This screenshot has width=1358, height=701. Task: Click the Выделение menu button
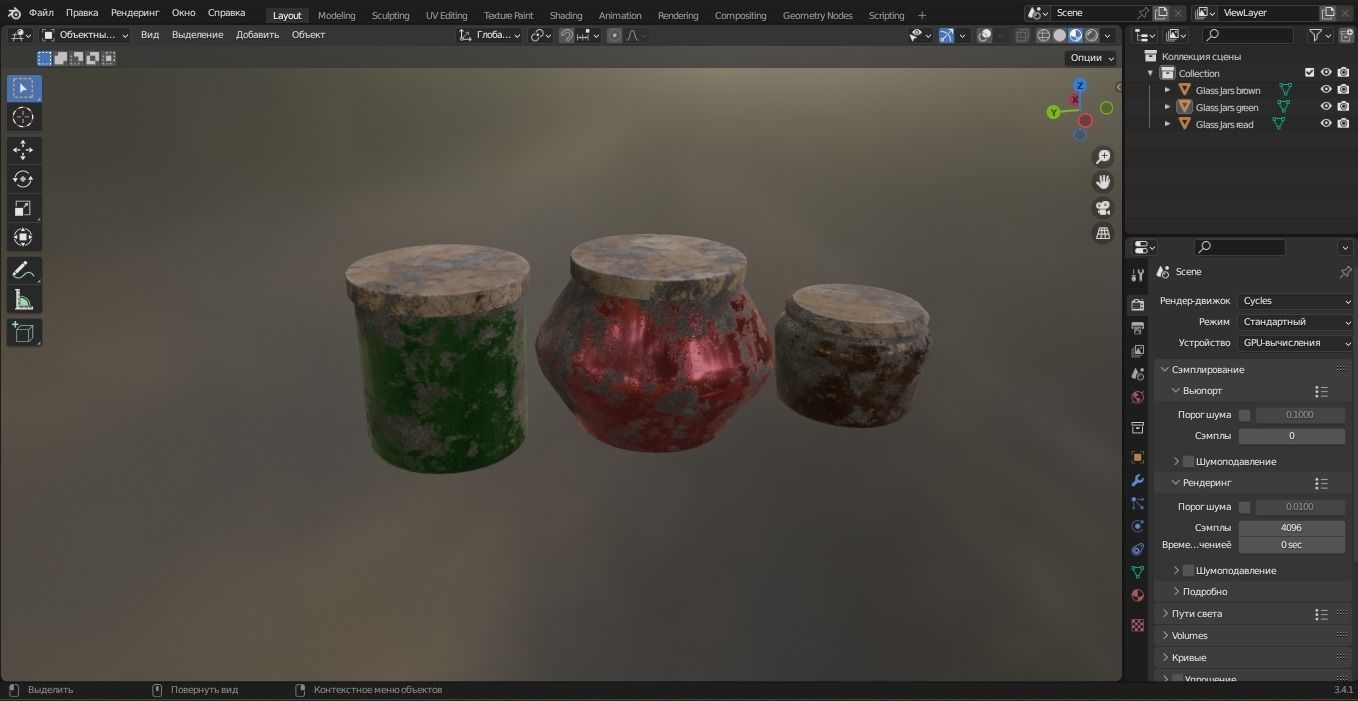coord(197,35)
